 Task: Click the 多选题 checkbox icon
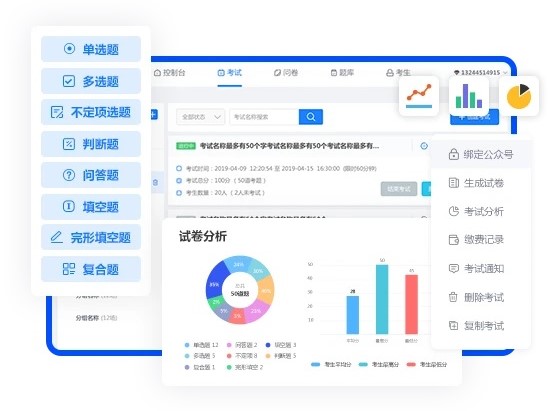coord(68,81)
